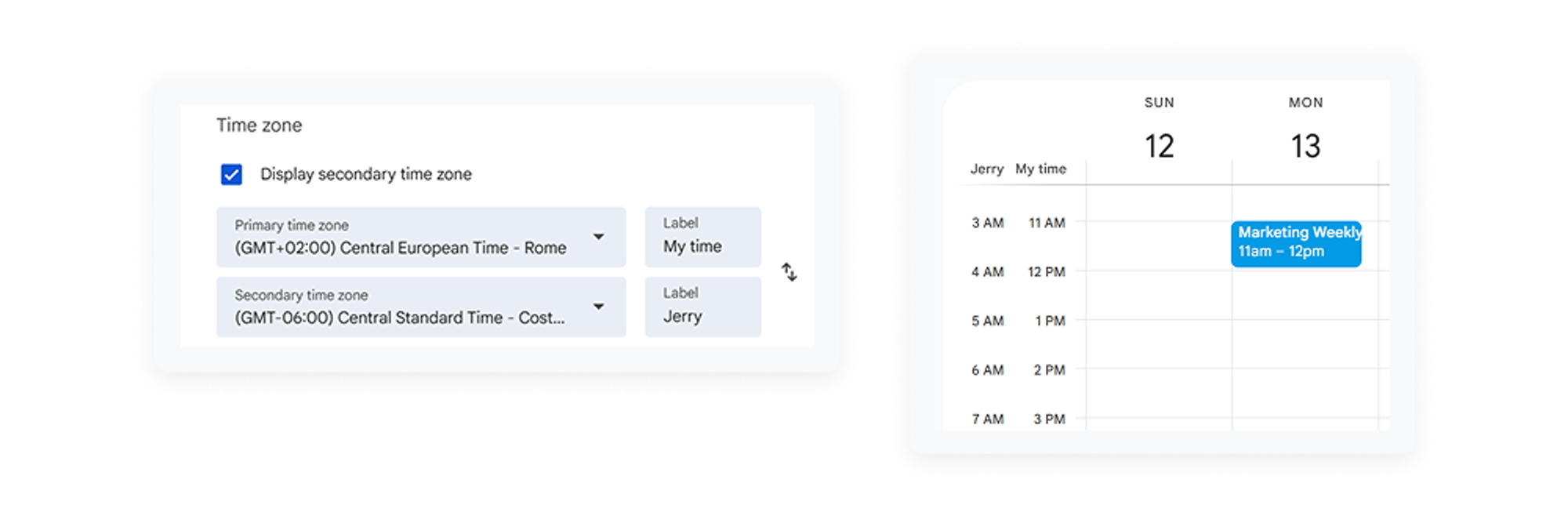Open the Secondary time zone dropdown arrow
1568x505 pixels.
tap(600, 307)
